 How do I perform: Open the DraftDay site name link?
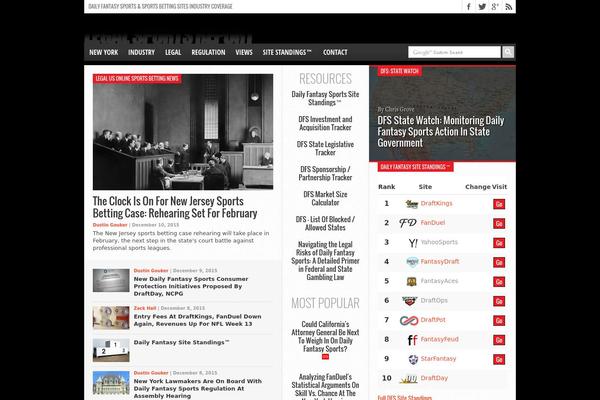pos(434,378)
